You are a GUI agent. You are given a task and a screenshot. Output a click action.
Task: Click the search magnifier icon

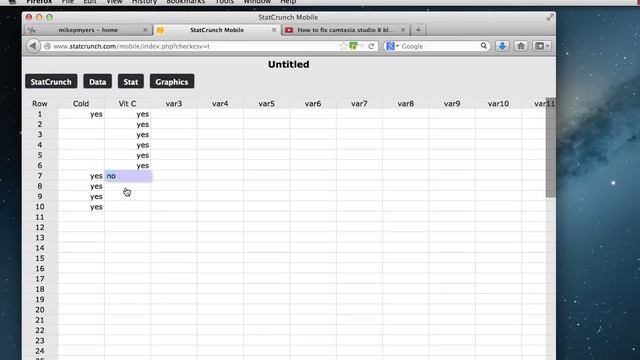(x=484, y=46)
